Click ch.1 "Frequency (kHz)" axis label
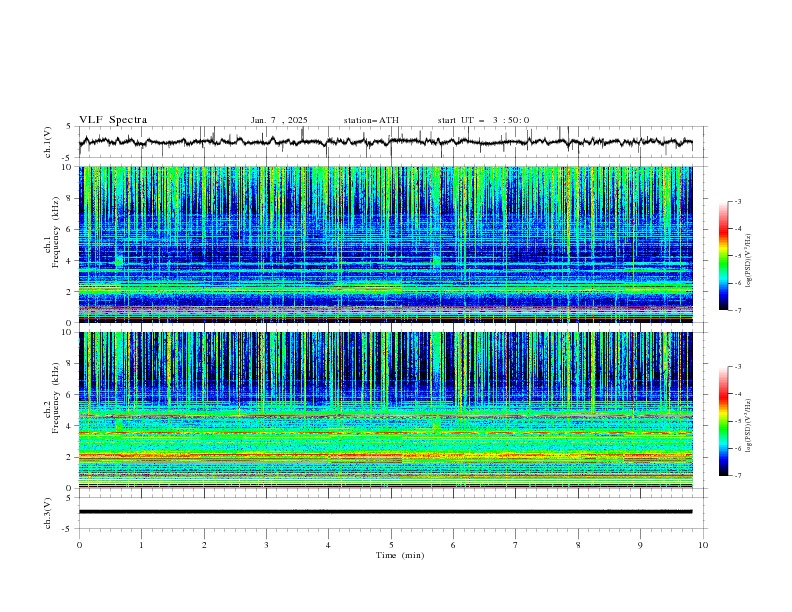The height and width of the screenshot is (612, 792). (56, 233)
